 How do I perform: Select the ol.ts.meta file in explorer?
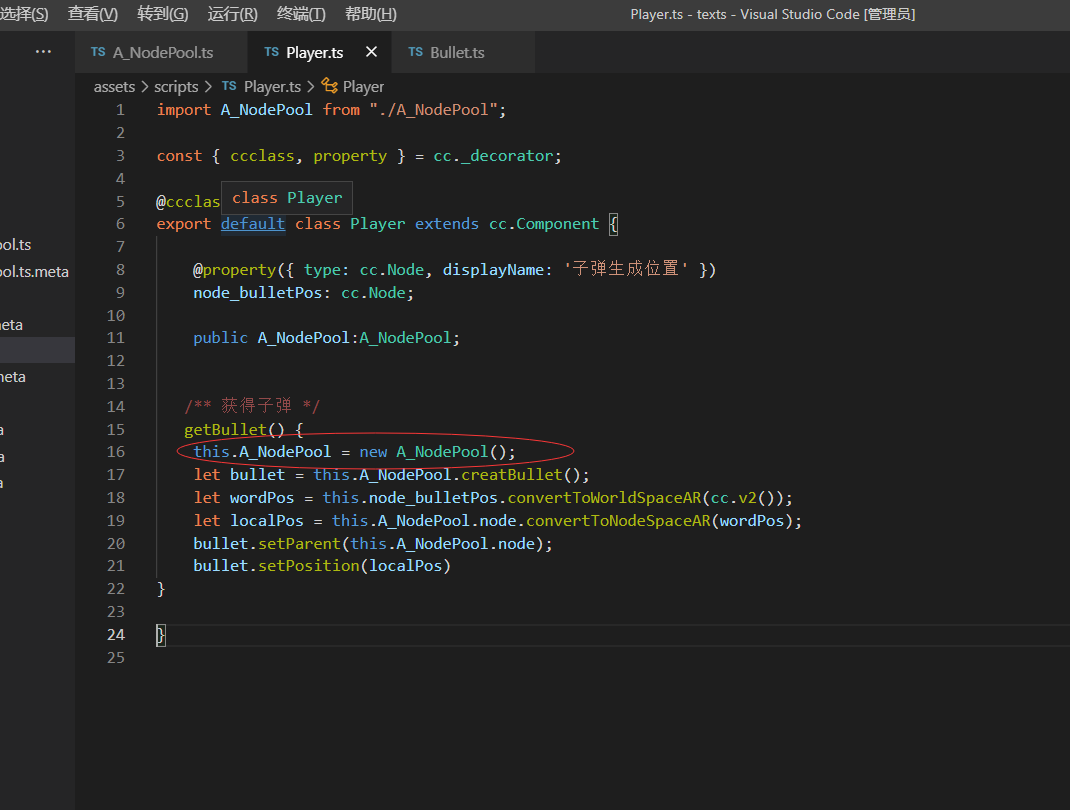(x=34, y=272)
